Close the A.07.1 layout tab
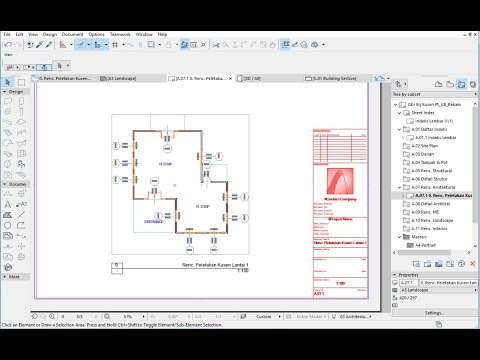 point(230,79)
